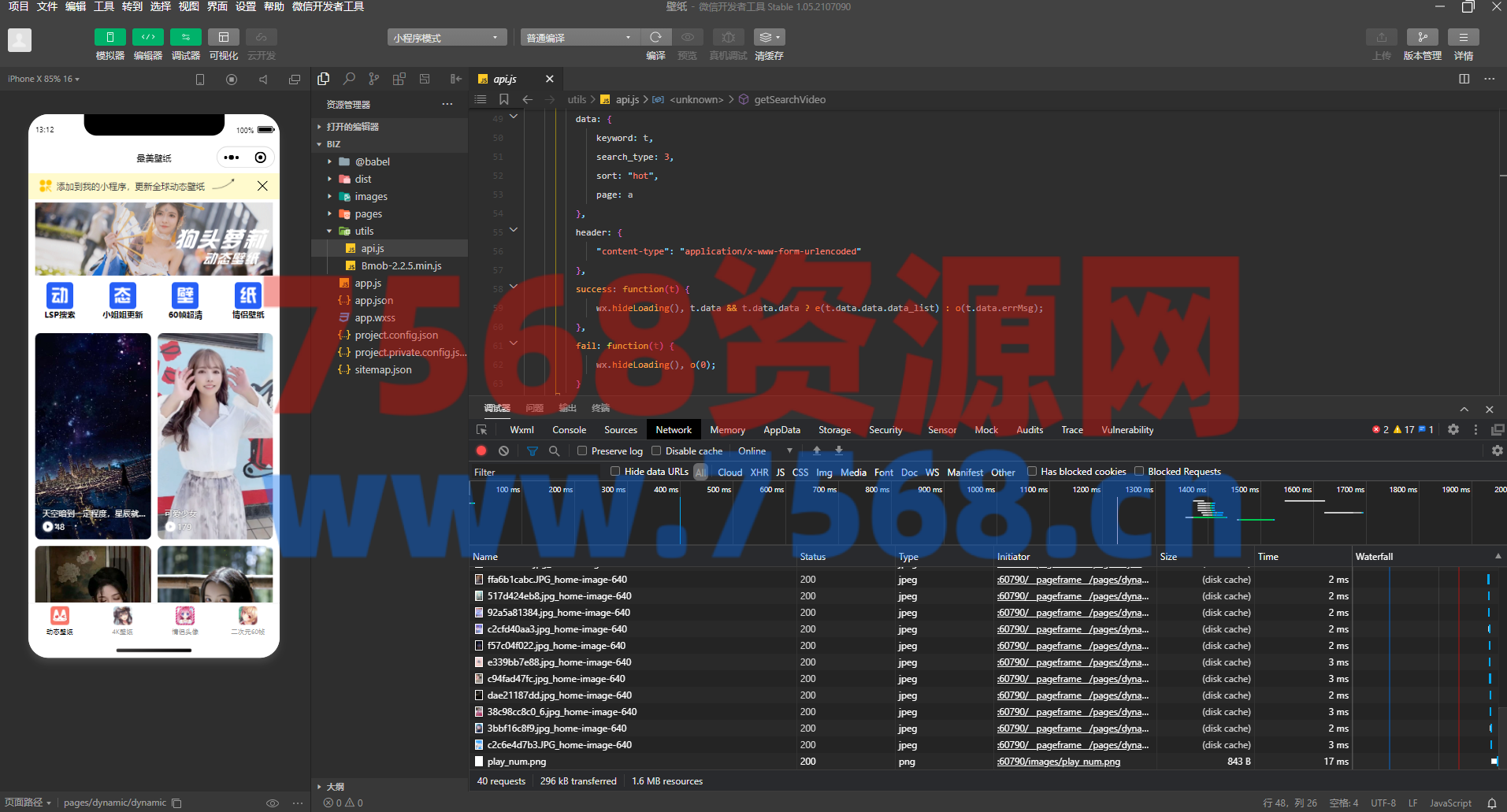This screenshot has height=812, width=1507.
Task: Filter network requests by XHR
Action: click(x=759, y=473)
